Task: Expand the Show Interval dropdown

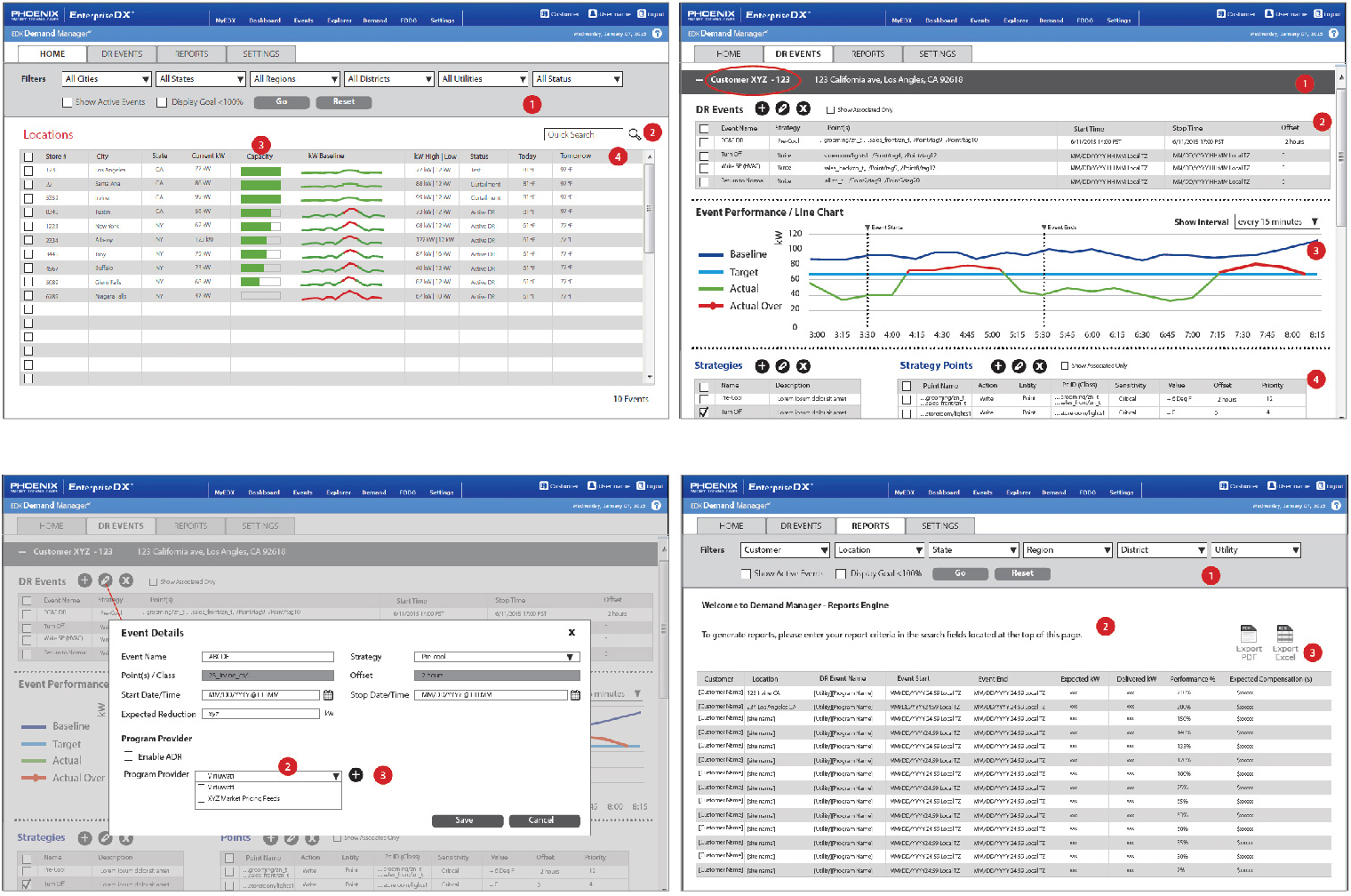Action: coord(1277,222)
